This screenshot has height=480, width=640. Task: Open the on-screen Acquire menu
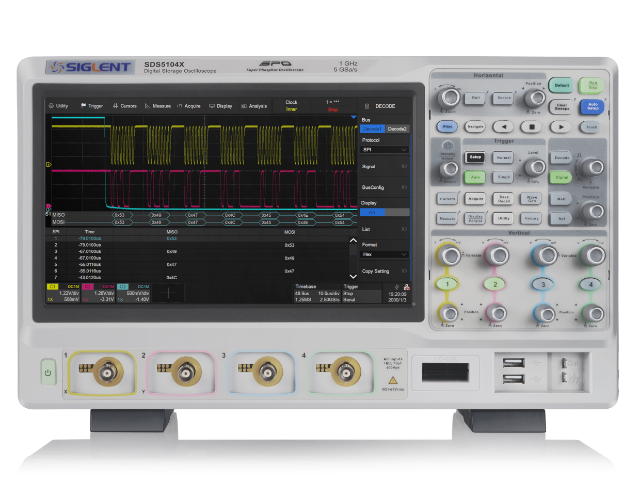pos(189,106)
